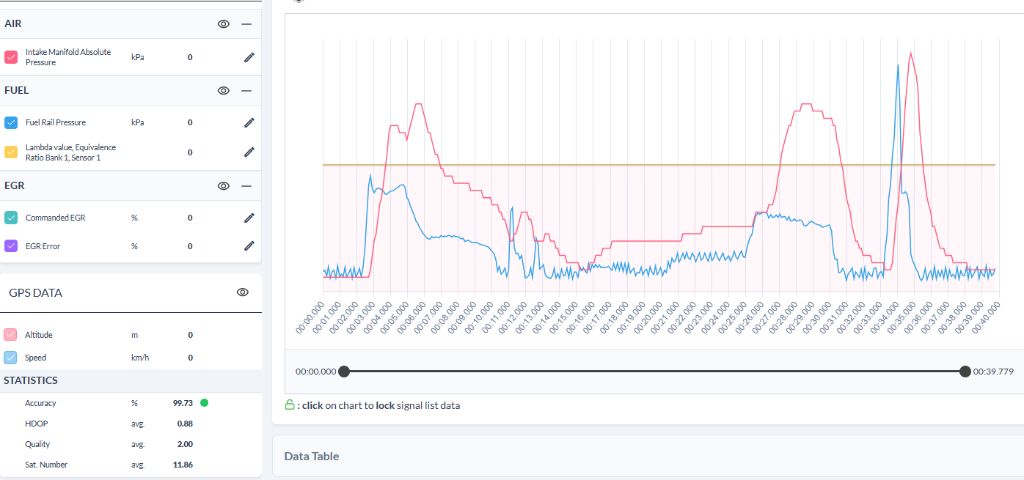The width and height of the screenshot is (1024, 480).
Task: Click the Commanded EGR label
Action: (x=55, y=217)
